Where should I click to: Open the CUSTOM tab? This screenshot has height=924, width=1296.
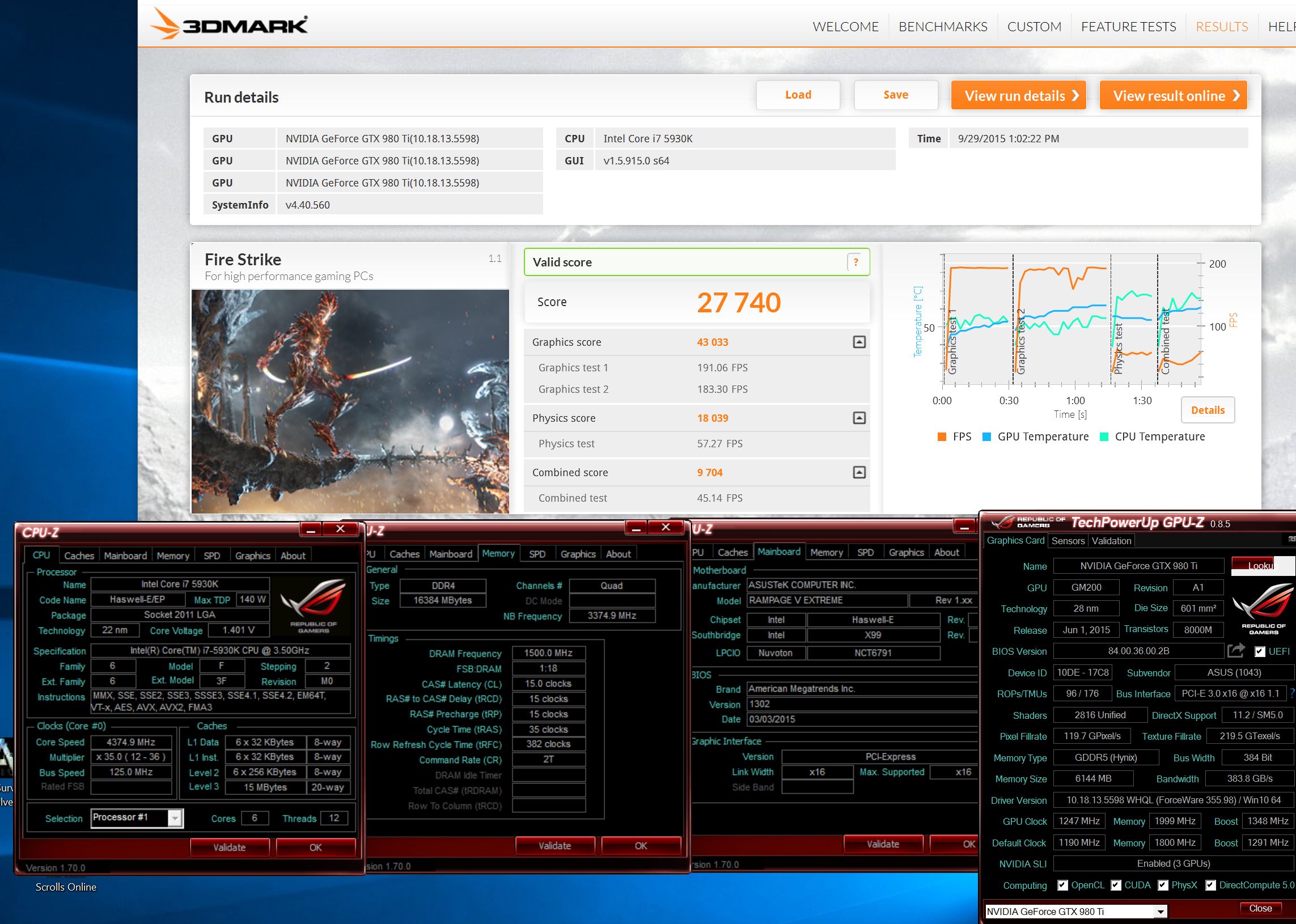tap(1034, 27)
